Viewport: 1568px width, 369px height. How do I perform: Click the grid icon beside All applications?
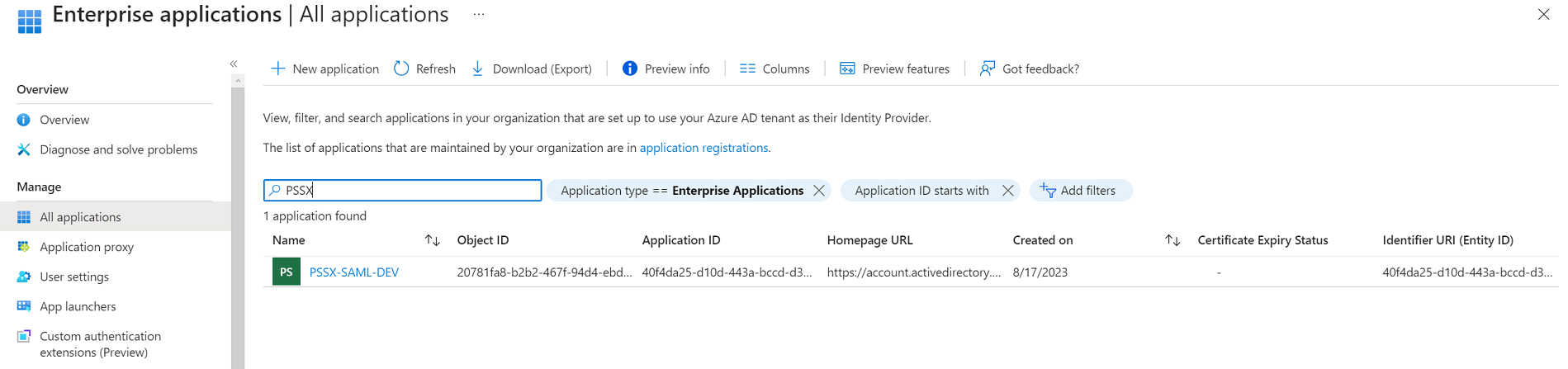click(x=24, y=217)
